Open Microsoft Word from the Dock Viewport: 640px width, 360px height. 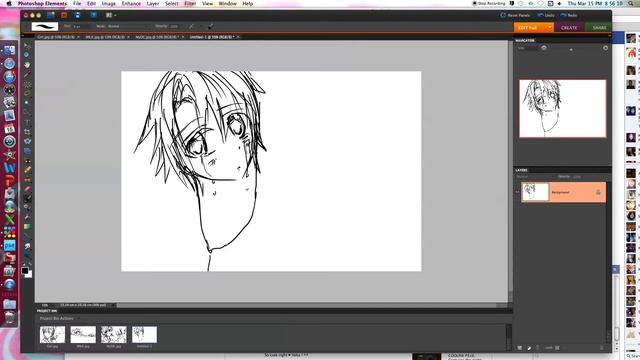coord(9,167)
